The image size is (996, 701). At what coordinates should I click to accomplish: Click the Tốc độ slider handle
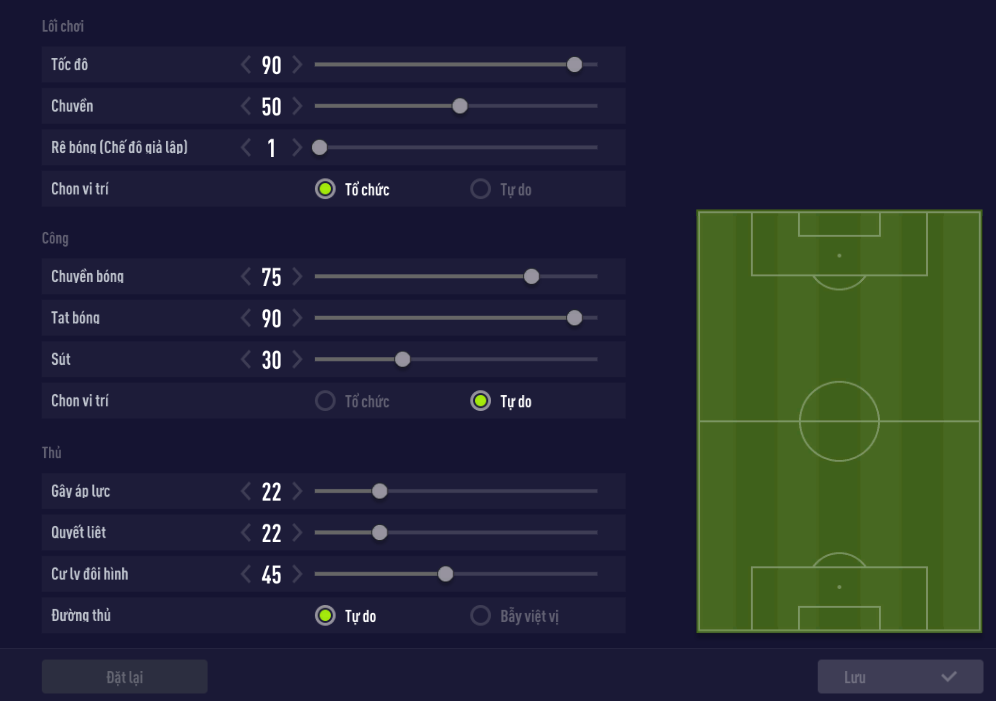coord(574,65)
